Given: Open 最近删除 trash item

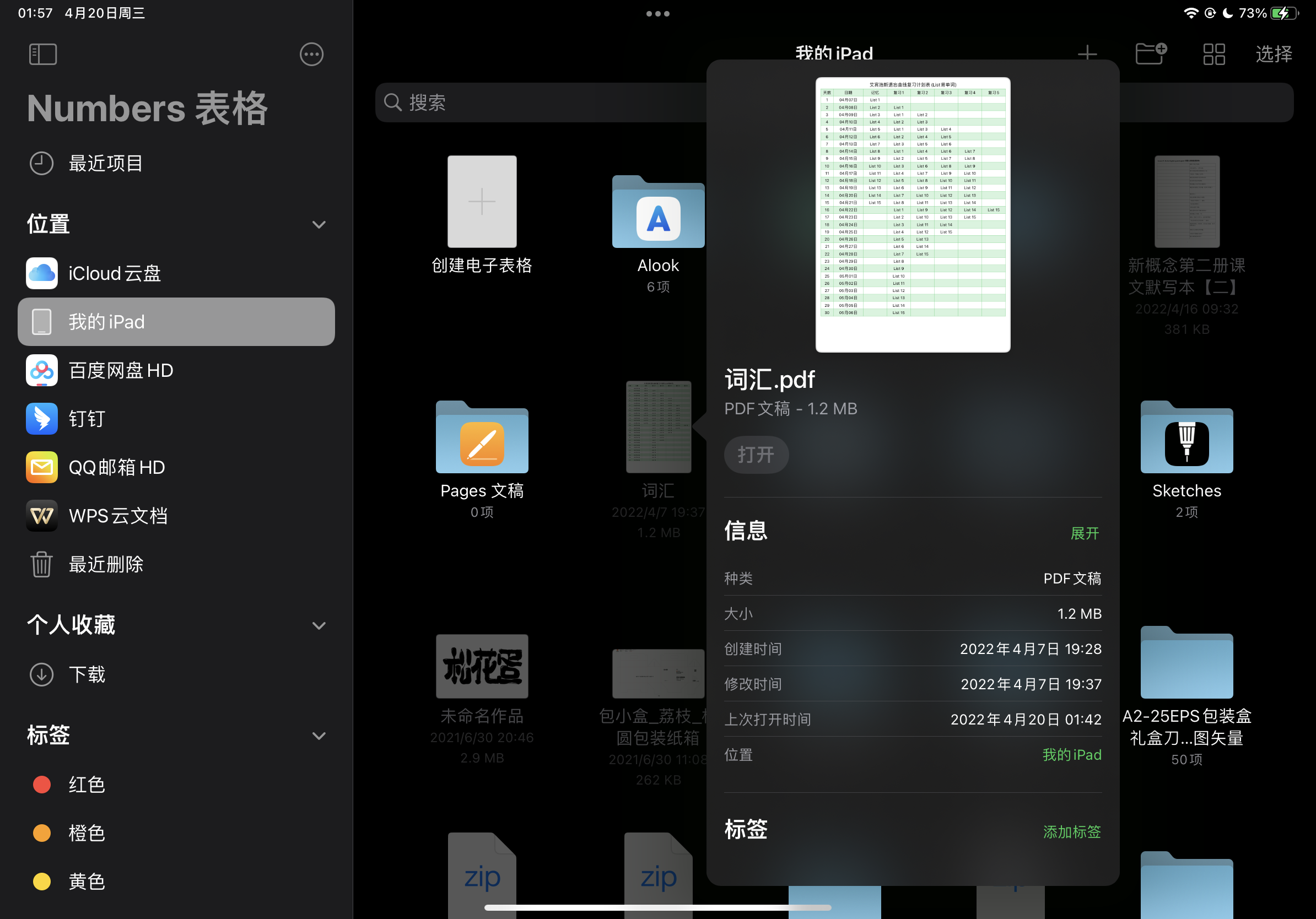Looking at the screenshot, I should point(106,564).
